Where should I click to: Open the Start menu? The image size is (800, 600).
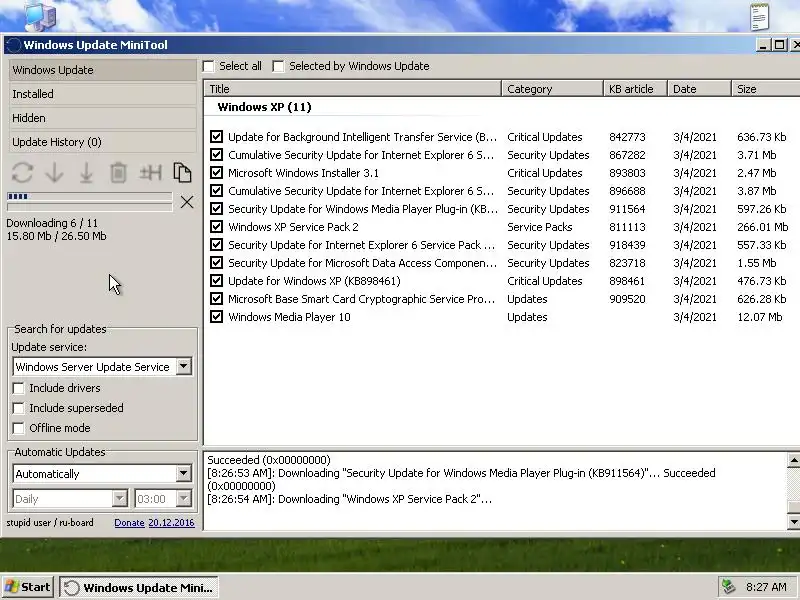tap(28, 587)
